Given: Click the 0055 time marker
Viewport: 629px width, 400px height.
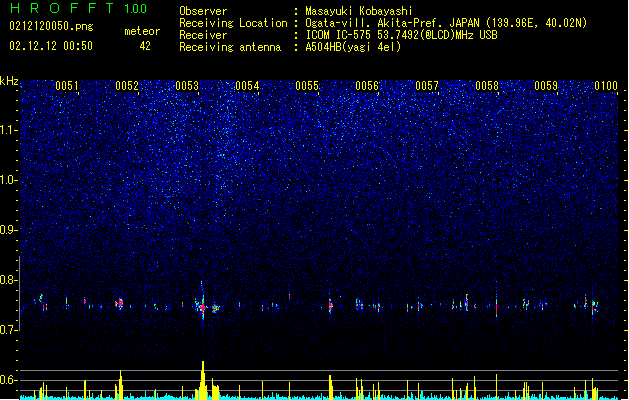Looking at the screenshot, I should tap(307, 86).
